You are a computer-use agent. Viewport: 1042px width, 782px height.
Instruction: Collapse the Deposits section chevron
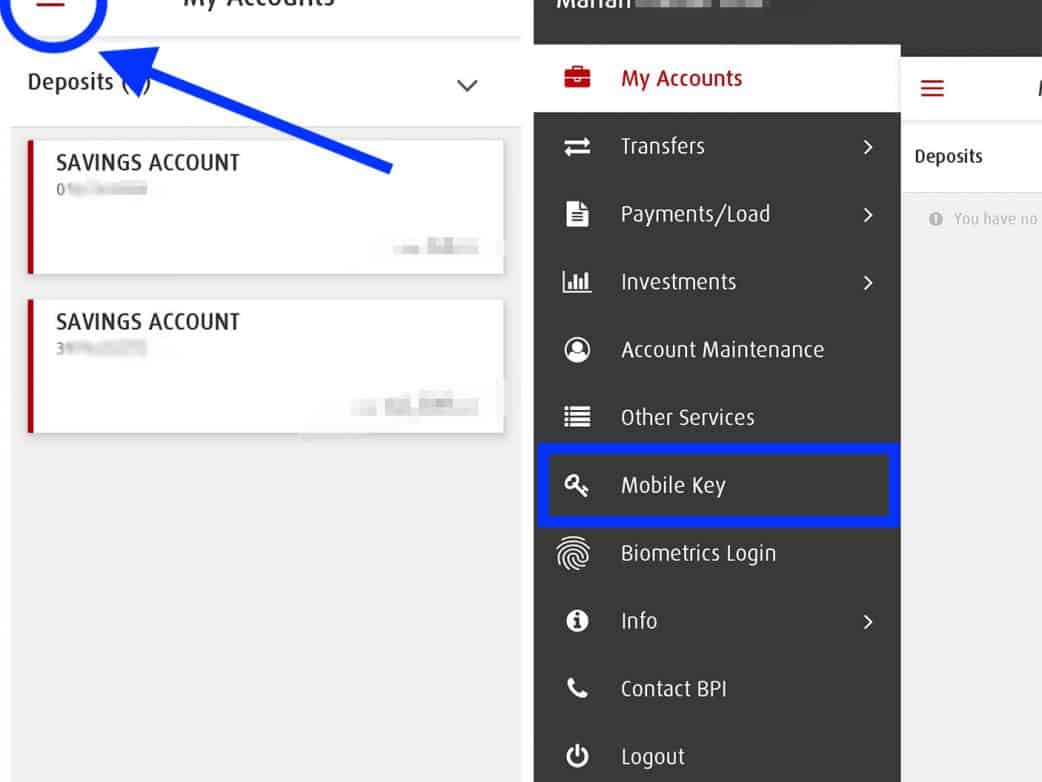pyautogui.click(x=466, y=85)
